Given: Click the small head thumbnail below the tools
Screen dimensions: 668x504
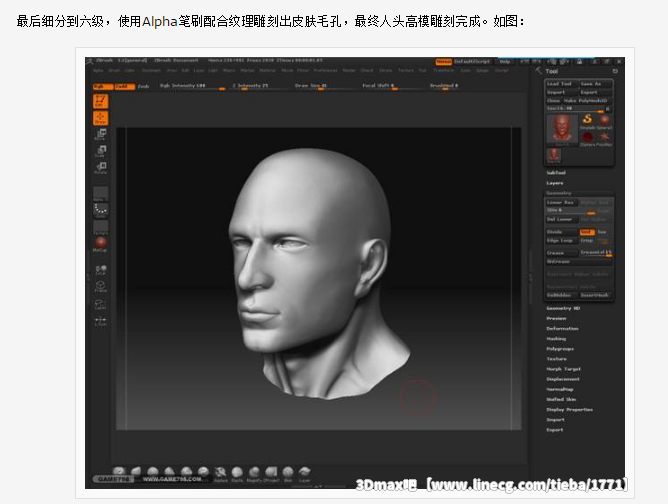Looking at the screenshot, I should [x=553, y=156].
